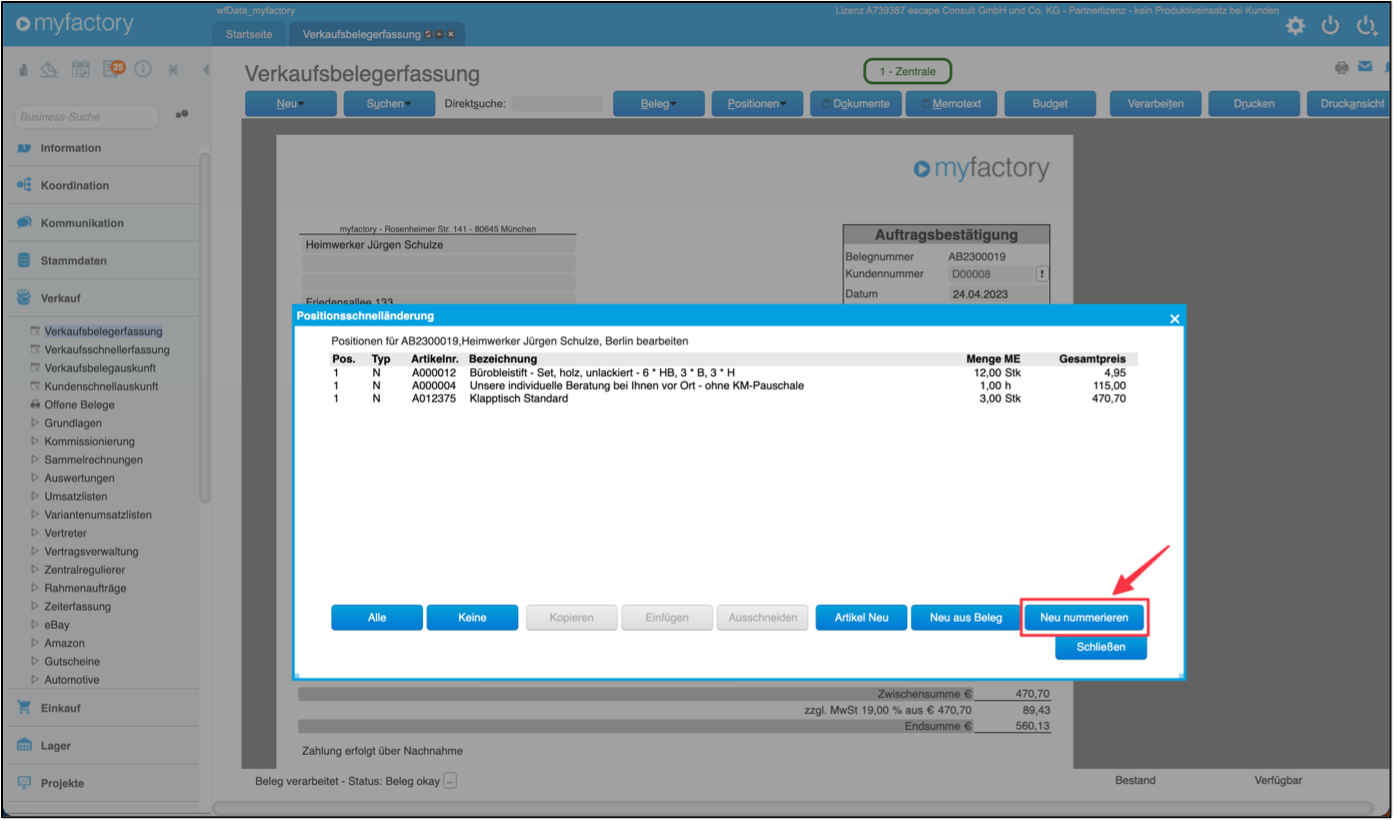Open Verkaufsbelegauskunft in sidebar
Screen dimensions: 1396x821
pyautogui.click(x=100, y=368)
